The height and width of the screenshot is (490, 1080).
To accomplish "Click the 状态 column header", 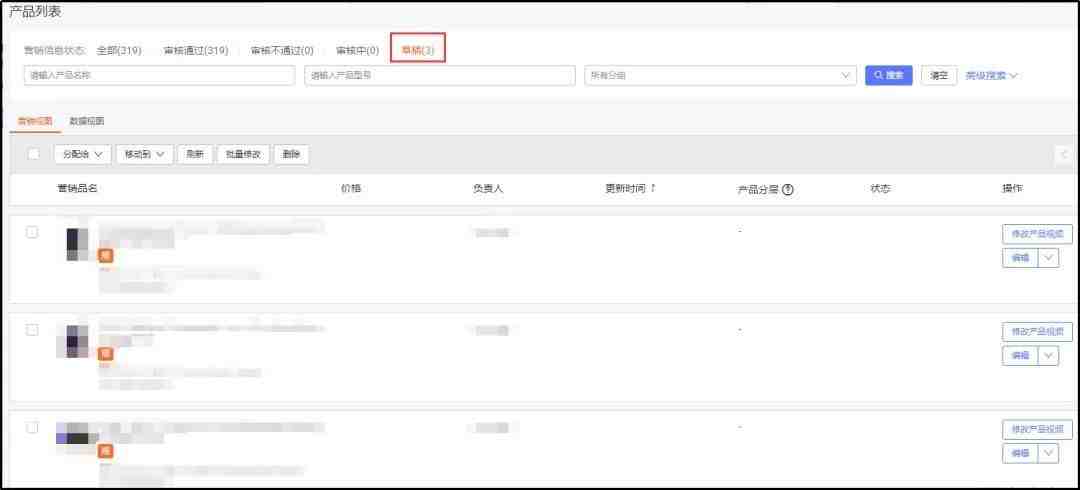I will point(881,188).
